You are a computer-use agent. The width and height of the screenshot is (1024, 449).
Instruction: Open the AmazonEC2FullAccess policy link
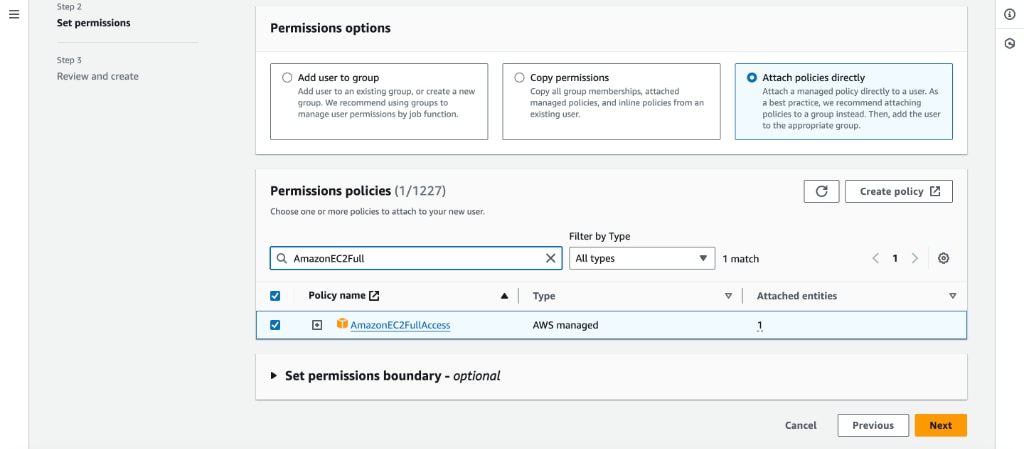click(x=400, y=325)
